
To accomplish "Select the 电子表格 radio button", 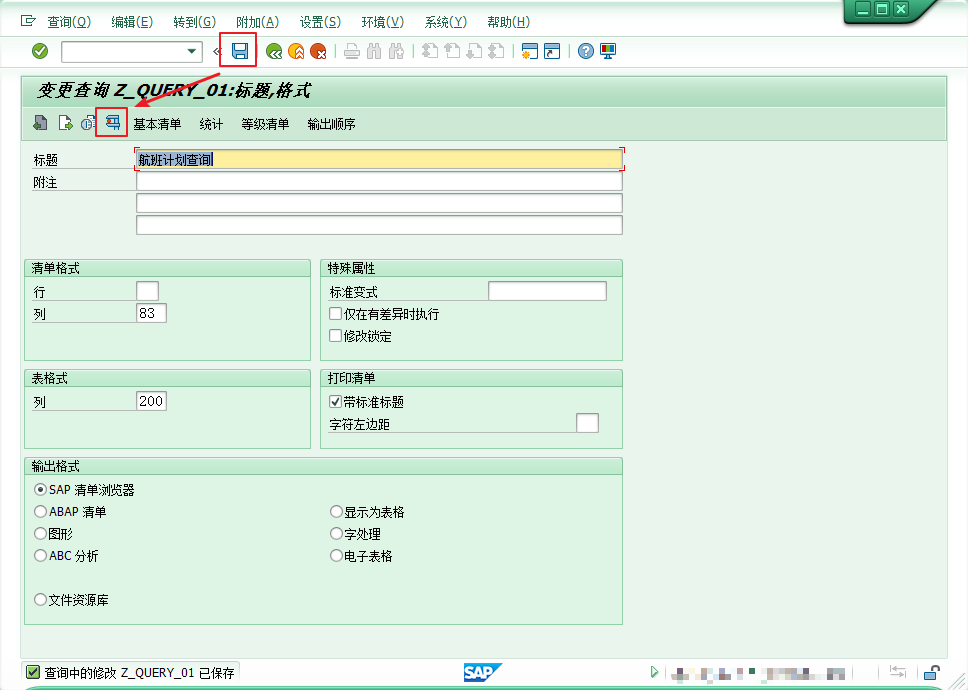I will (336, 555).
